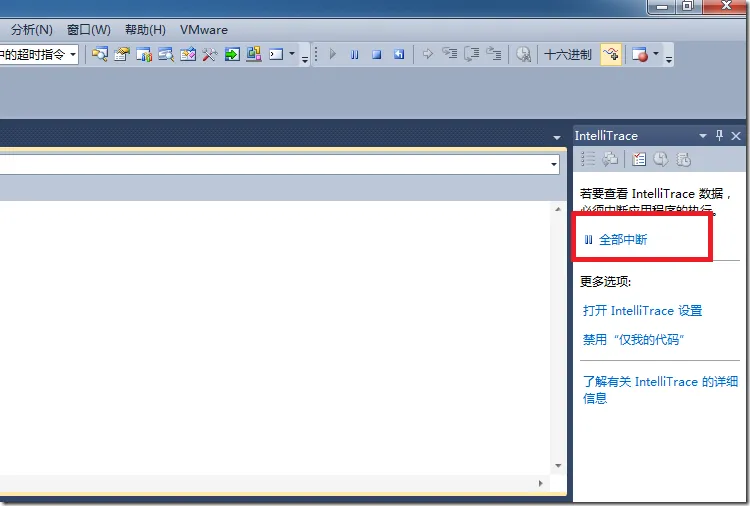
Task: Open the 窗口(W) menu
Action: coord(88,30)
